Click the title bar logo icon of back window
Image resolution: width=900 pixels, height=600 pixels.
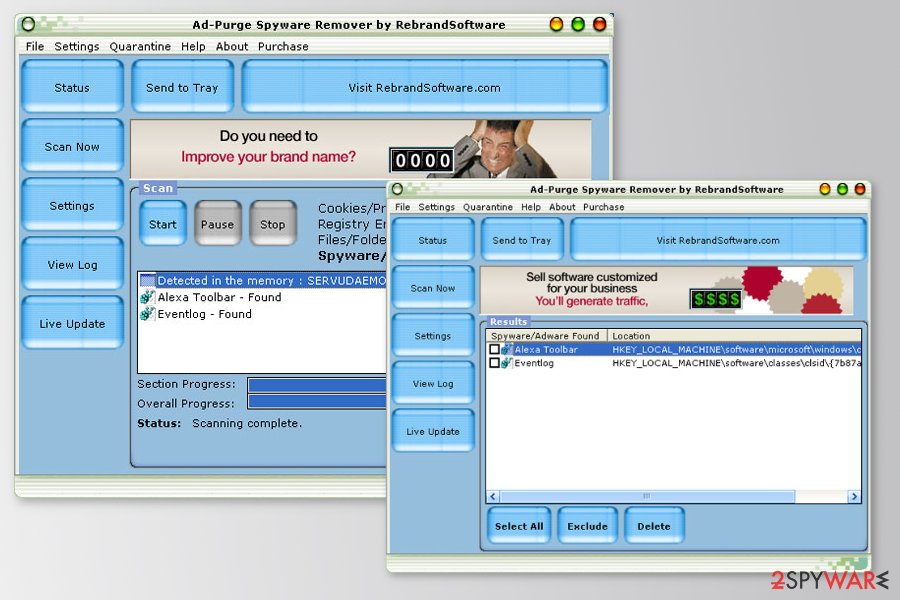pos(28,24)
